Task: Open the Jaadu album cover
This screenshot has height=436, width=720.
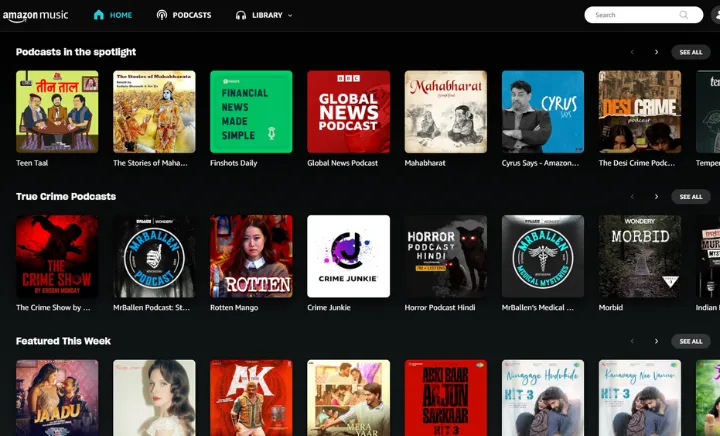Action: (57, 398)
